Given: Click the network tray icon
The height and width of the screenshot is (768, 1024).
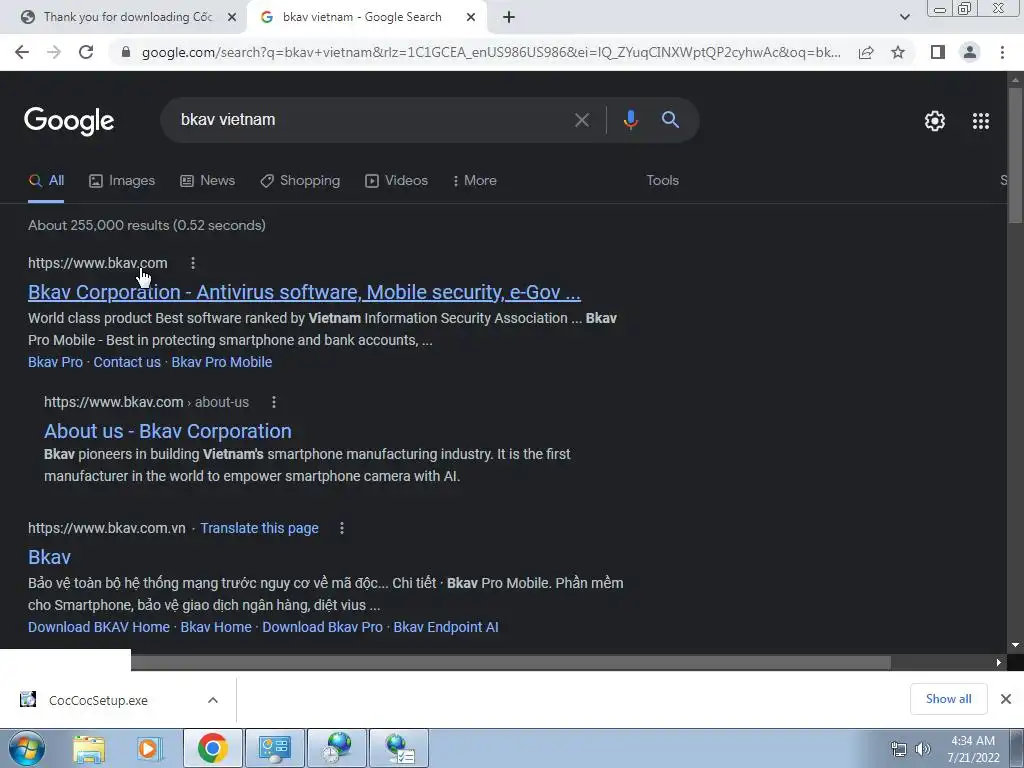Looking at the screenshot, I should (x=899, y=749).
